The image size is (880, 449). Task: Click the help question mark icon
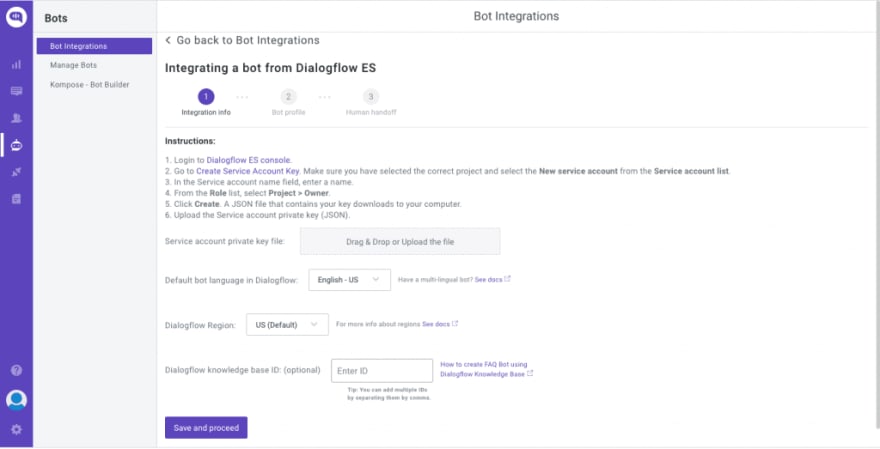click(16, 370)
